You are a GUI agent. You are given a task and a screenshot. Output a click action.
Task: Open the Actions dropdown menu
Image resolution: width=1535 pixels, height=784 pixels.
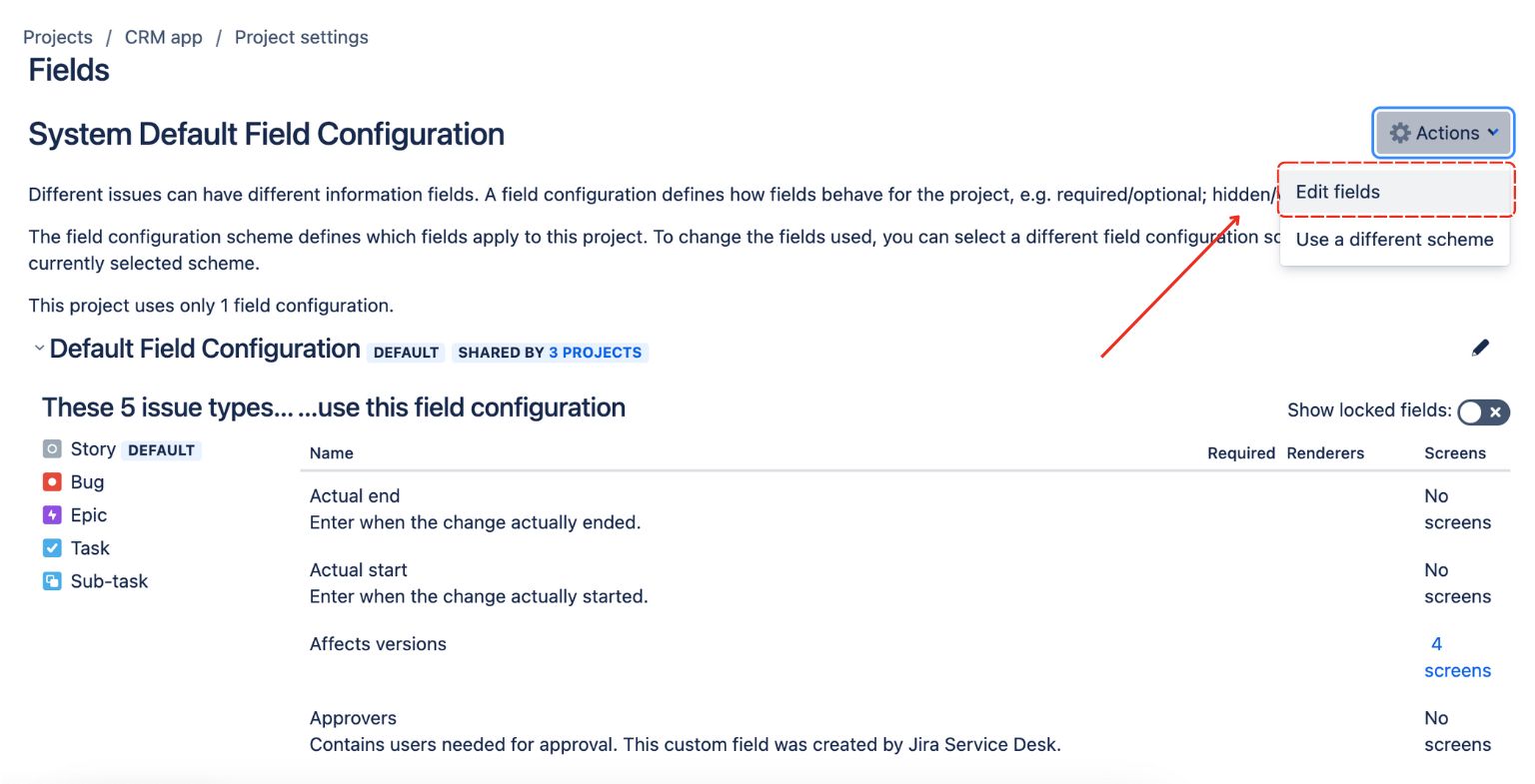click(x=1442, y=132)
